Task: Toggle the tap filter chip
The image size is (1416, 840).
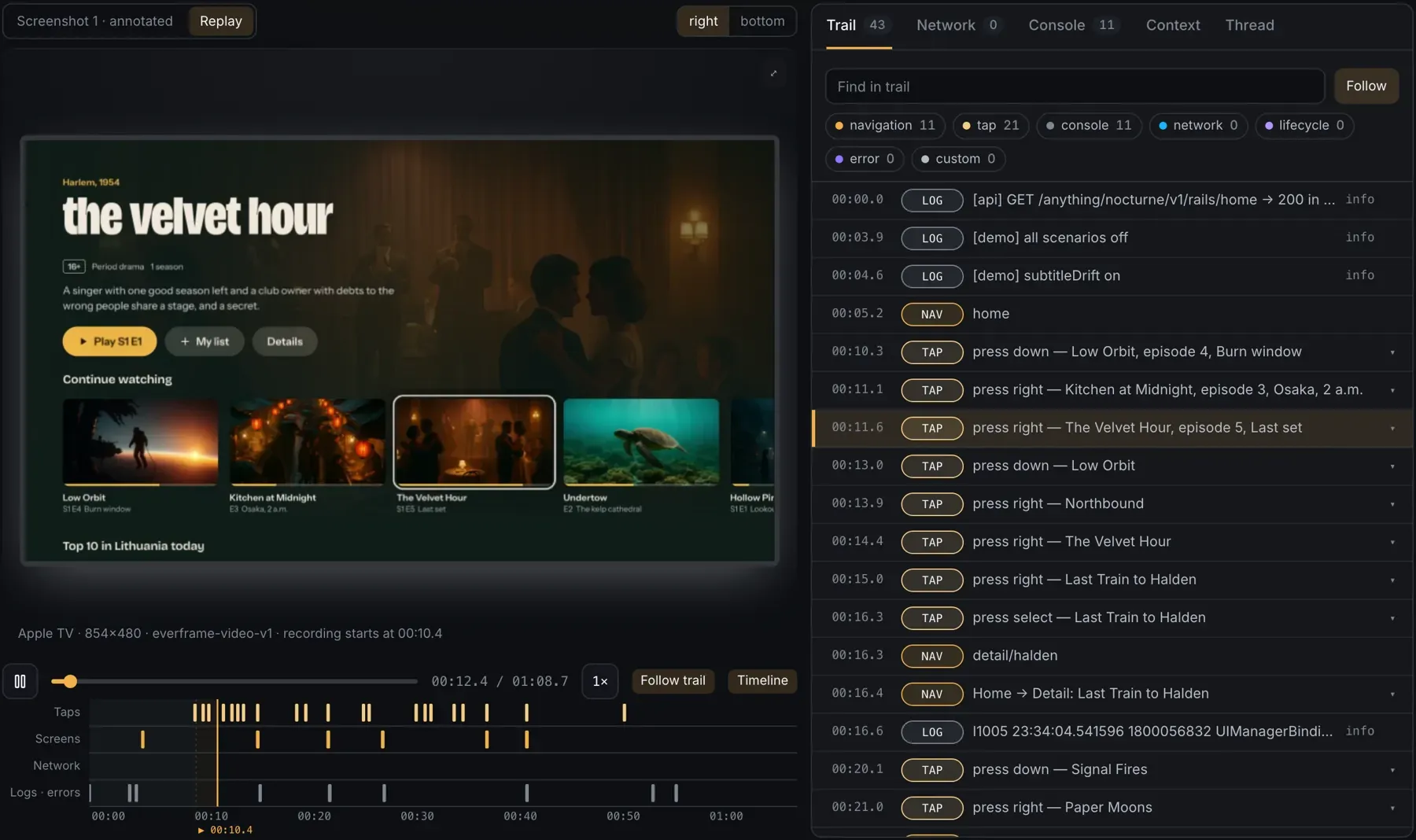Action: coord(990,125)
